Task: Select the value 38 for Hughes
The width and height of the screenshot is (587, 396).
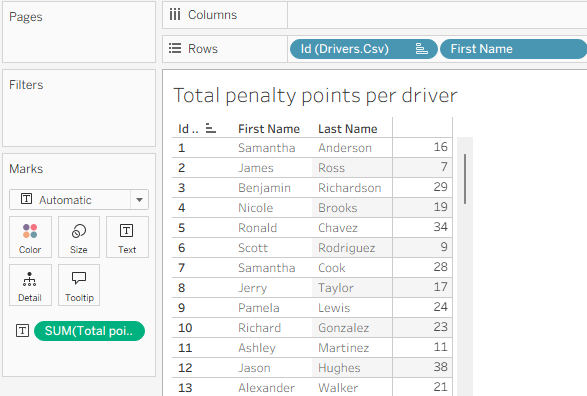Action: (441, 367)
